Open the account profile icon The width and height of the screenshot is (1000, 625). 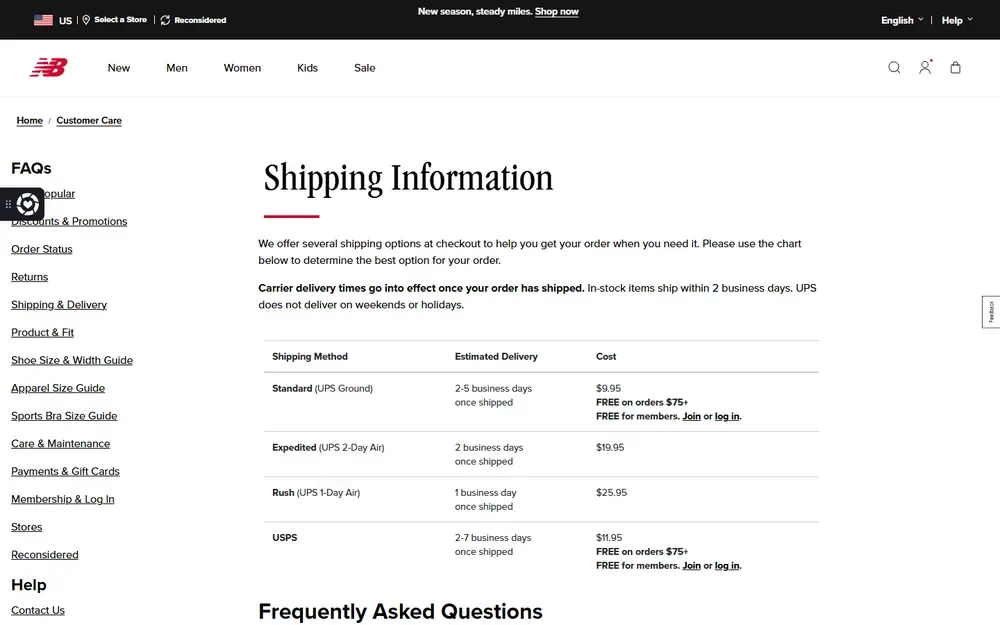(925, 67)
